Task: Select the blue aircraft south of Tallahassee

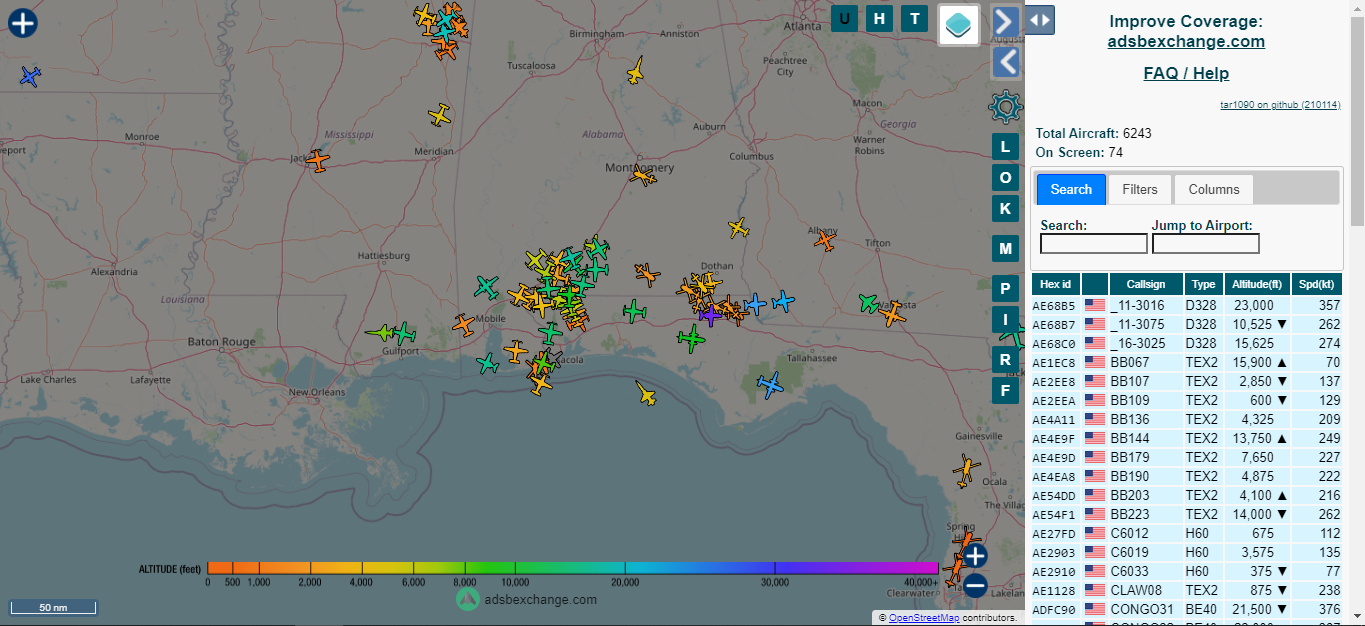Action: [770, 383]
